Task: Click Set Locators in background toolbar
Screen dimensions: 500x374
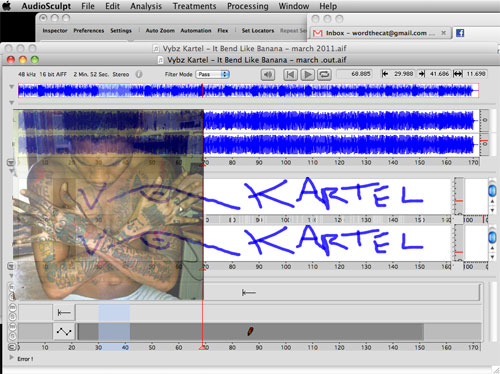Action: coord(258,30)
